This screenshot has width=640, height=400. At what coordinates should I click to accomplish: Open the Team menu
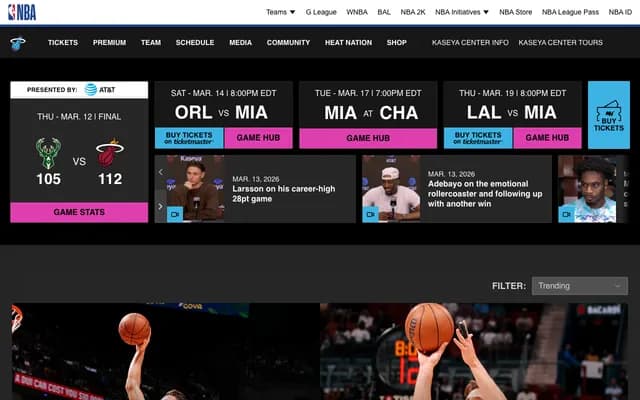pyautogui.click(x=151, y=42)
